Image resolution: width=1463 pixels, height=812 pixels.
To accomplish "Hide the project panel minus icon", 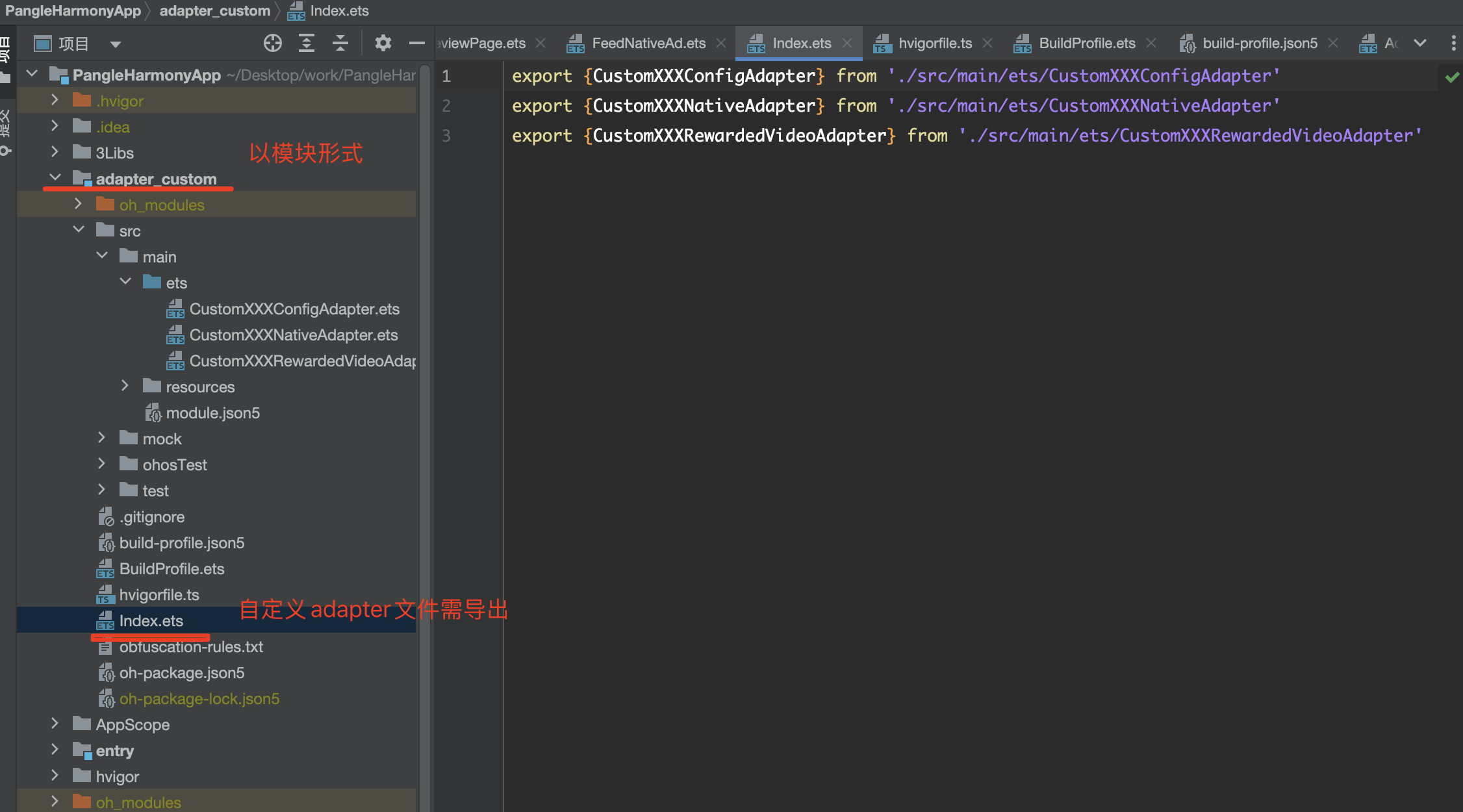I will [x=416, y=44].
